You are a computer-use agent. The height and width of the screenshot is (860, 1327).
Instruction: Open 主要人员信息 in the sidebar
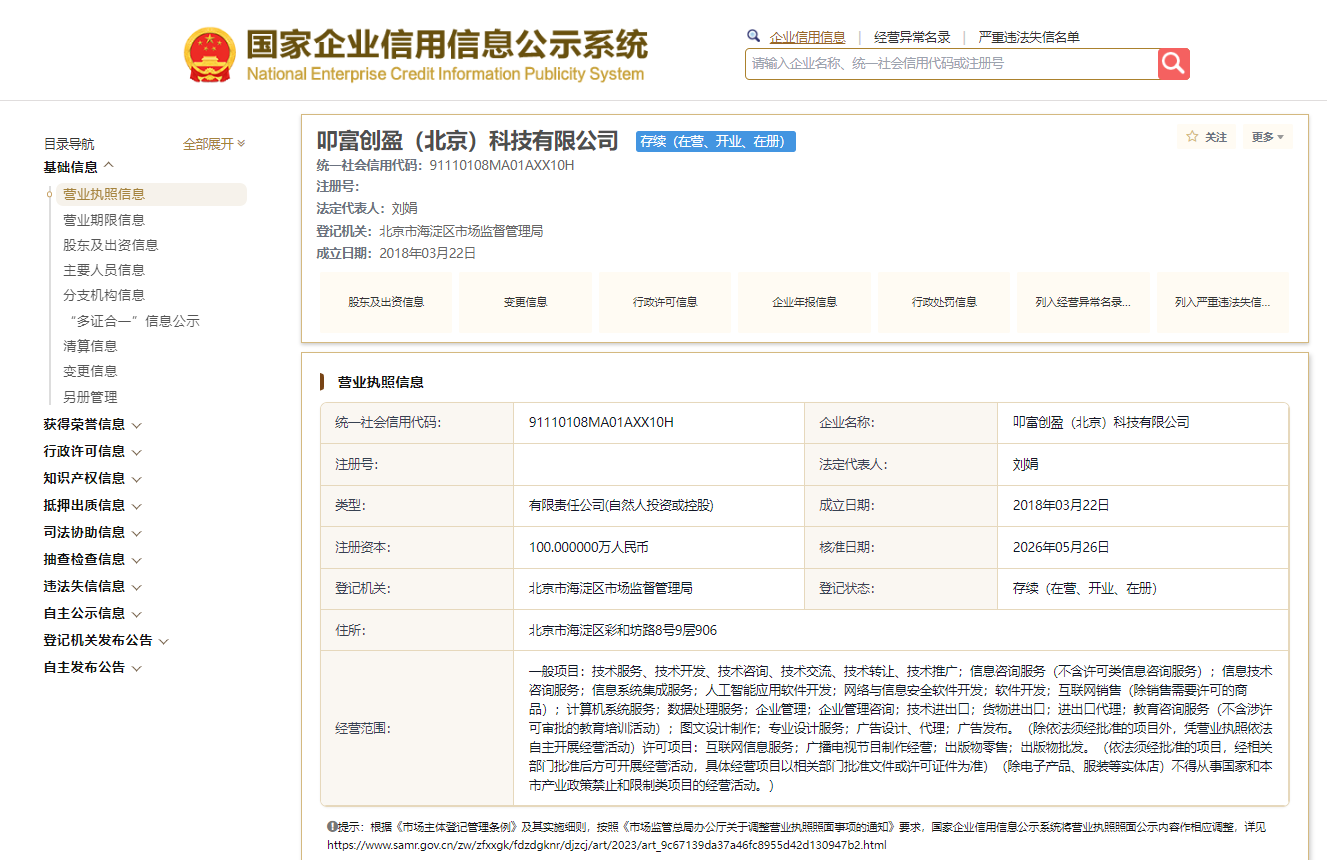[x=104, y=270]
